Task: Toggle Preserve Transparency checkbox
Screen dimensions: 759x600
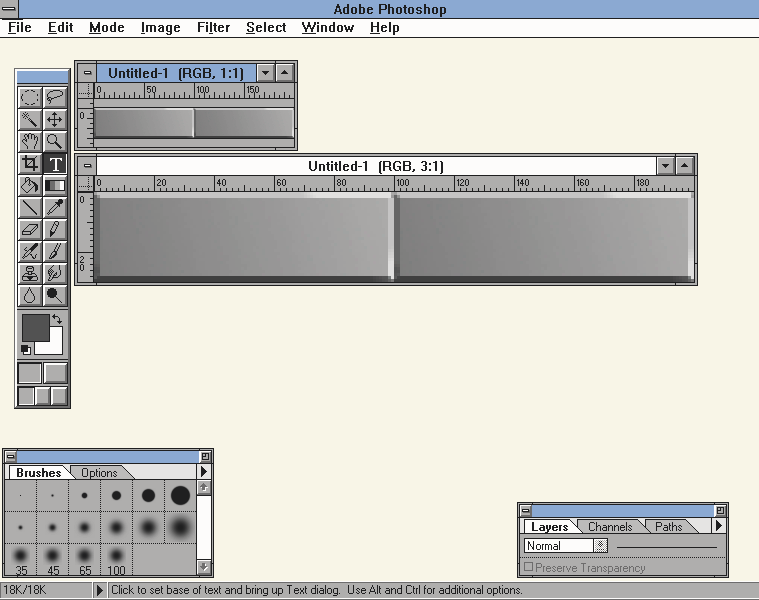Action: tap(529, 567)
